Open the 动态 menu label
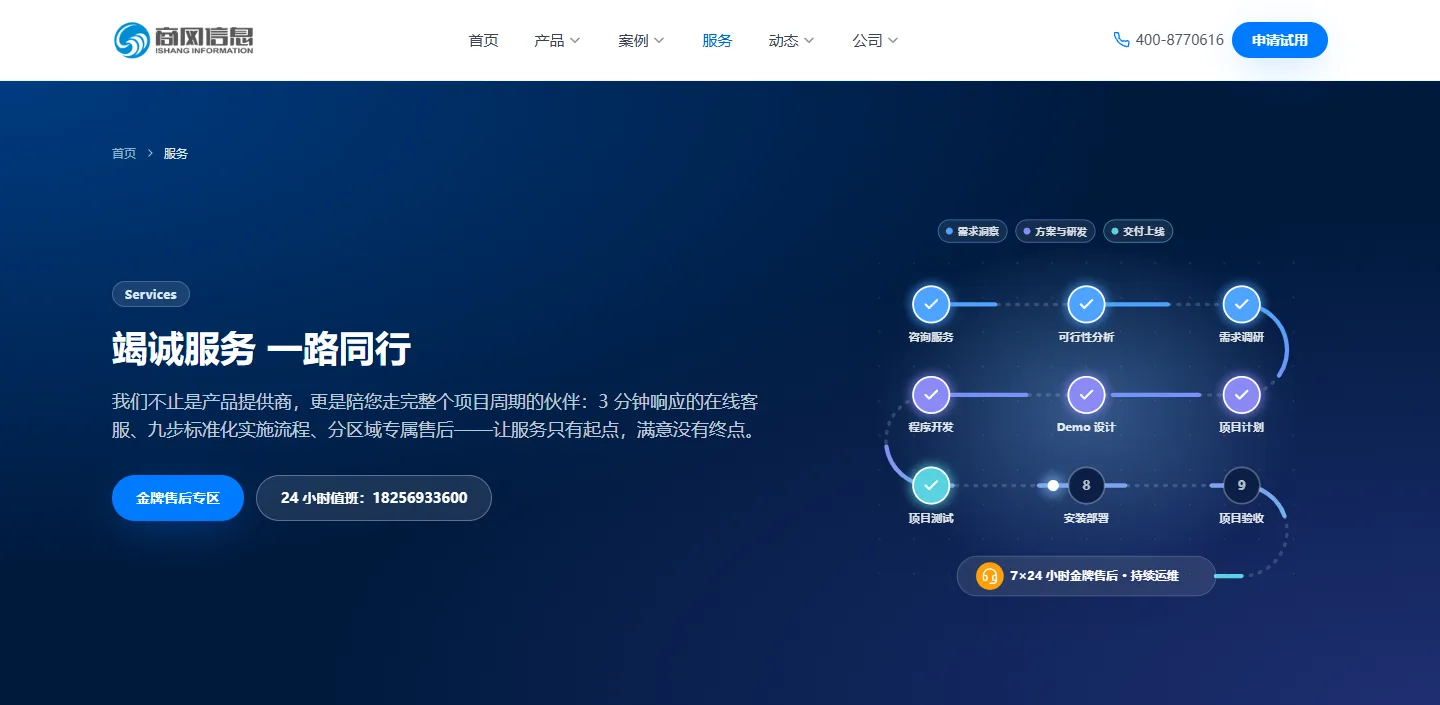 (783, 40)
